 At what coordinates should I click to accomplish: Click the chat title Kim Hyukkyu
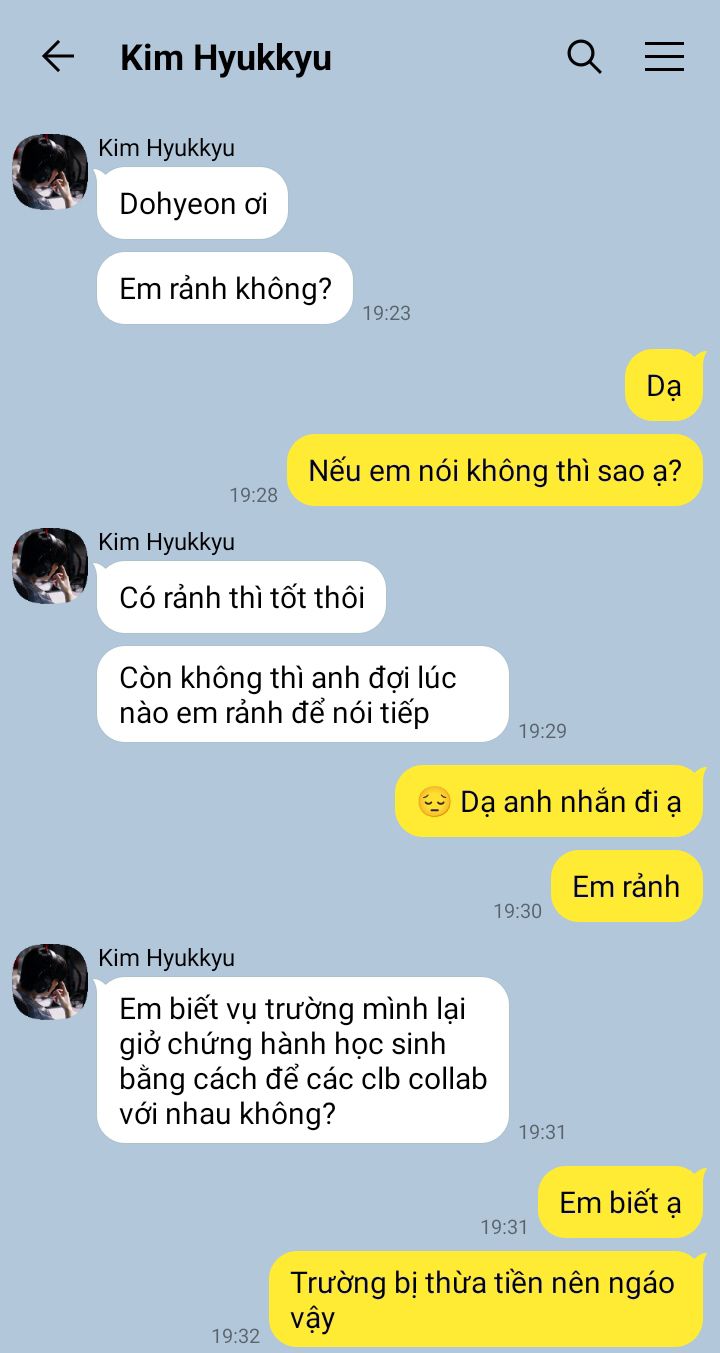226,58
